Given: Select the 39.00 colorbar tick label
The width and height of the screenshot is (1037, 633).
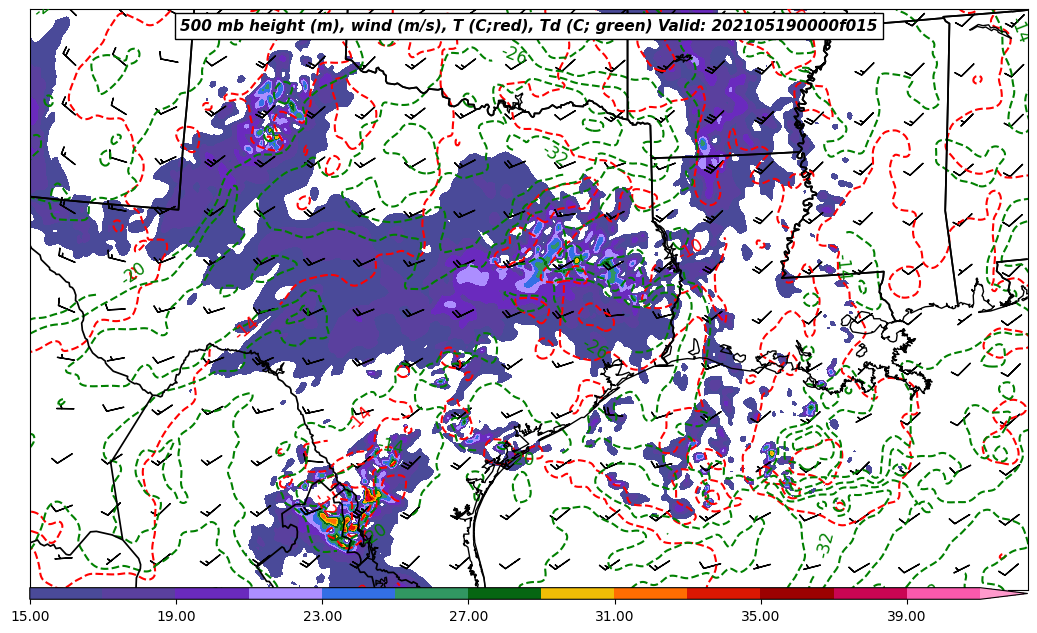Looking at the screenshot, I should click(x=906, y=617).
